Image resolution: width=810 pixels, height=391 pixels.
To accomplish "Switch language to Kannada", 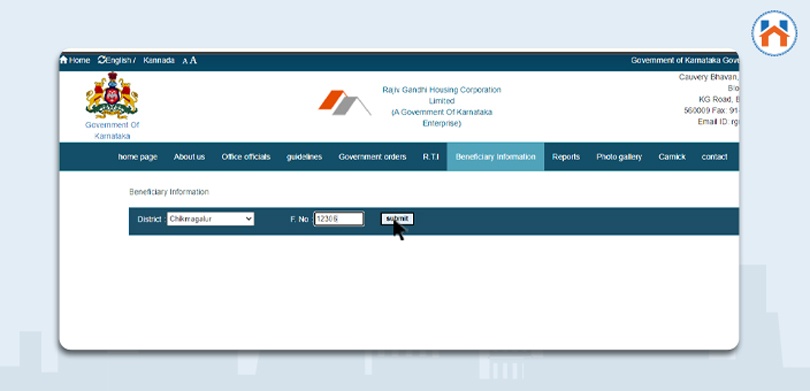I will pos(159,60).
